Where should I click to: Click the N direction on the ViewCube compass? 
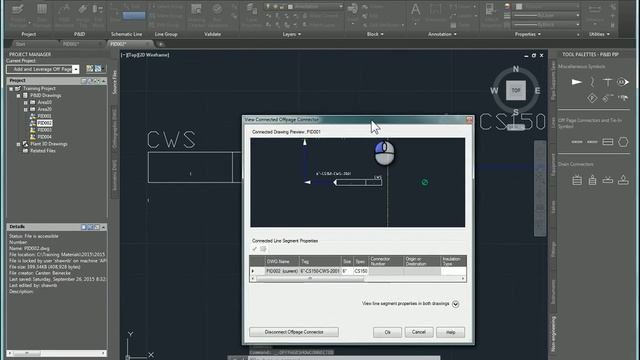[516, 69]
